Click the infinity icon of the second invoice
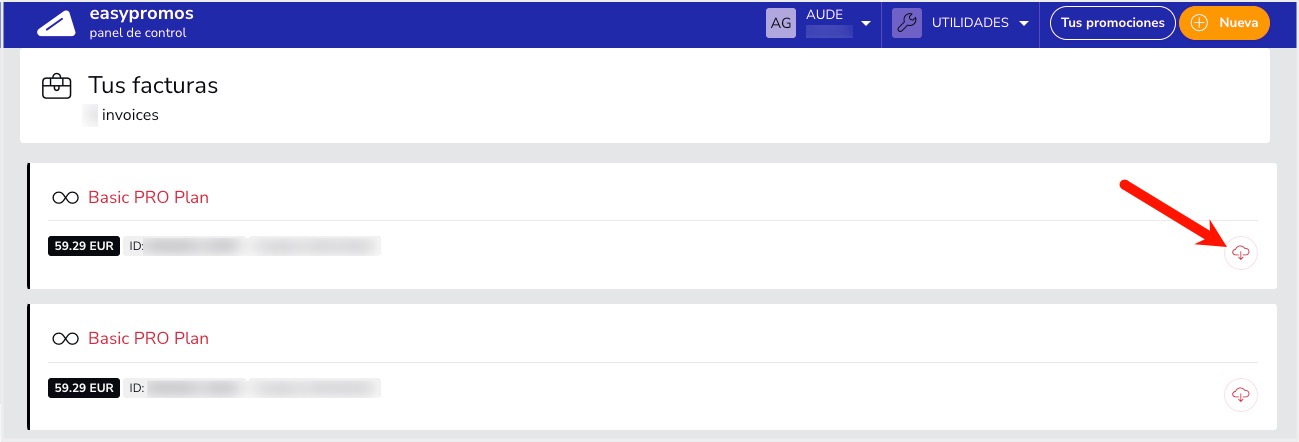This screenshot has height=442, width=1299. 65,339
